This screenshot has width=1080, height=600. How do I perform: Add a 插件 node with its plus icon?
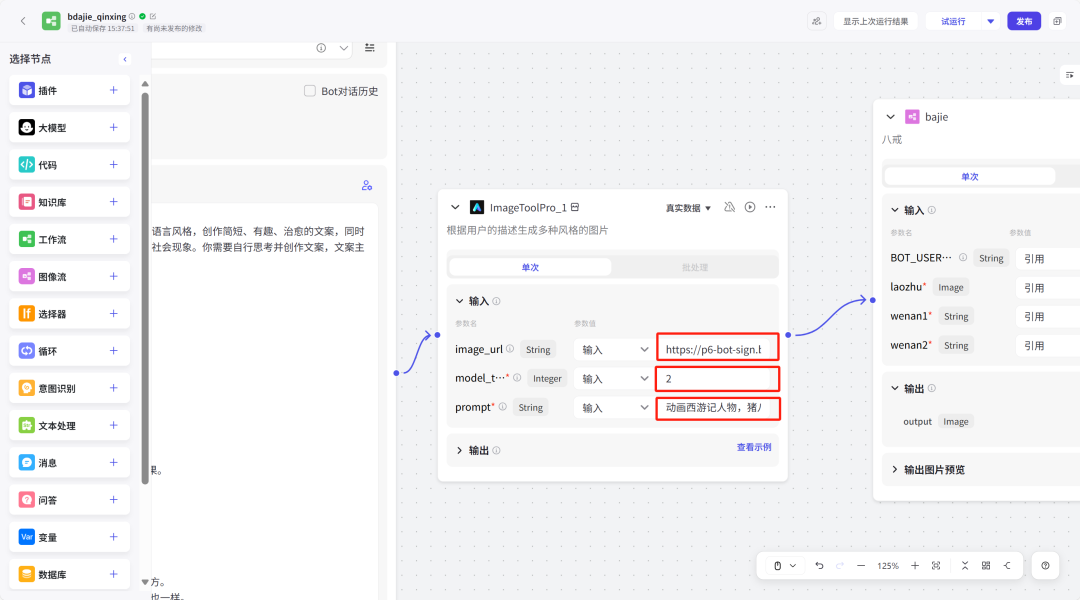tap(114, 90)
